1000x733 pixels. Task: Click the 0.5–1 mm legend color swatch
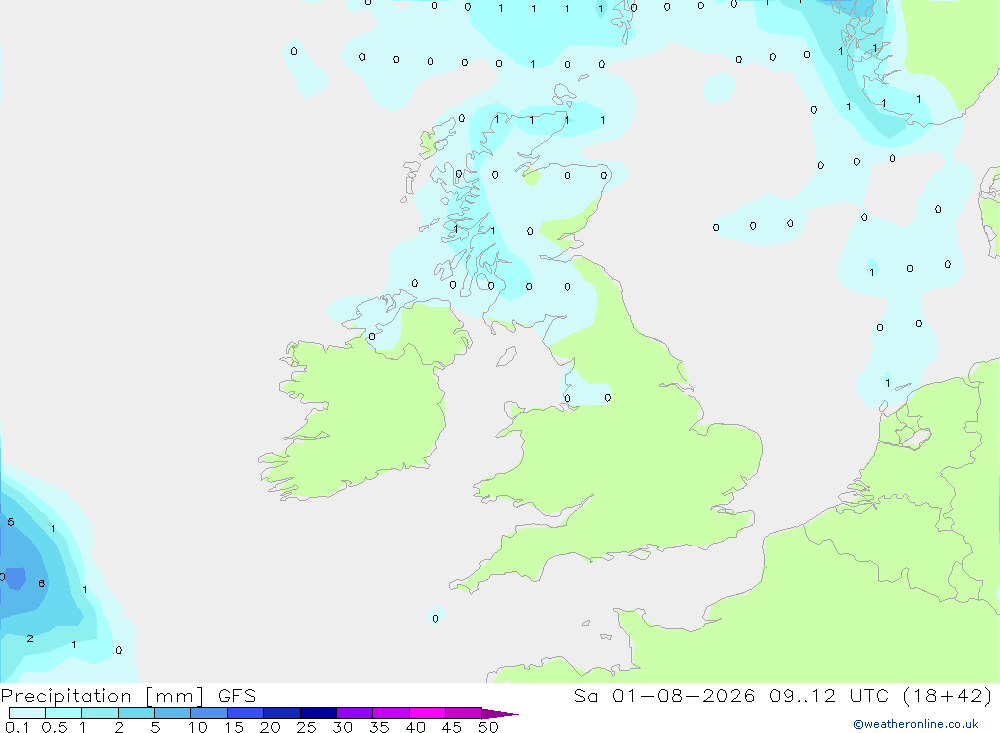[64, 713]
